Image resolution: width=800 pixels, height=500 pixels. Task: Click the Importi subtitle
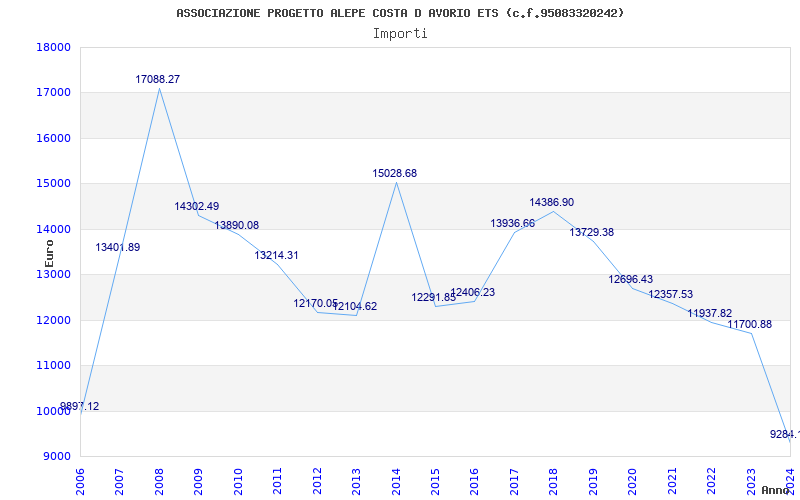click(400, 34)
